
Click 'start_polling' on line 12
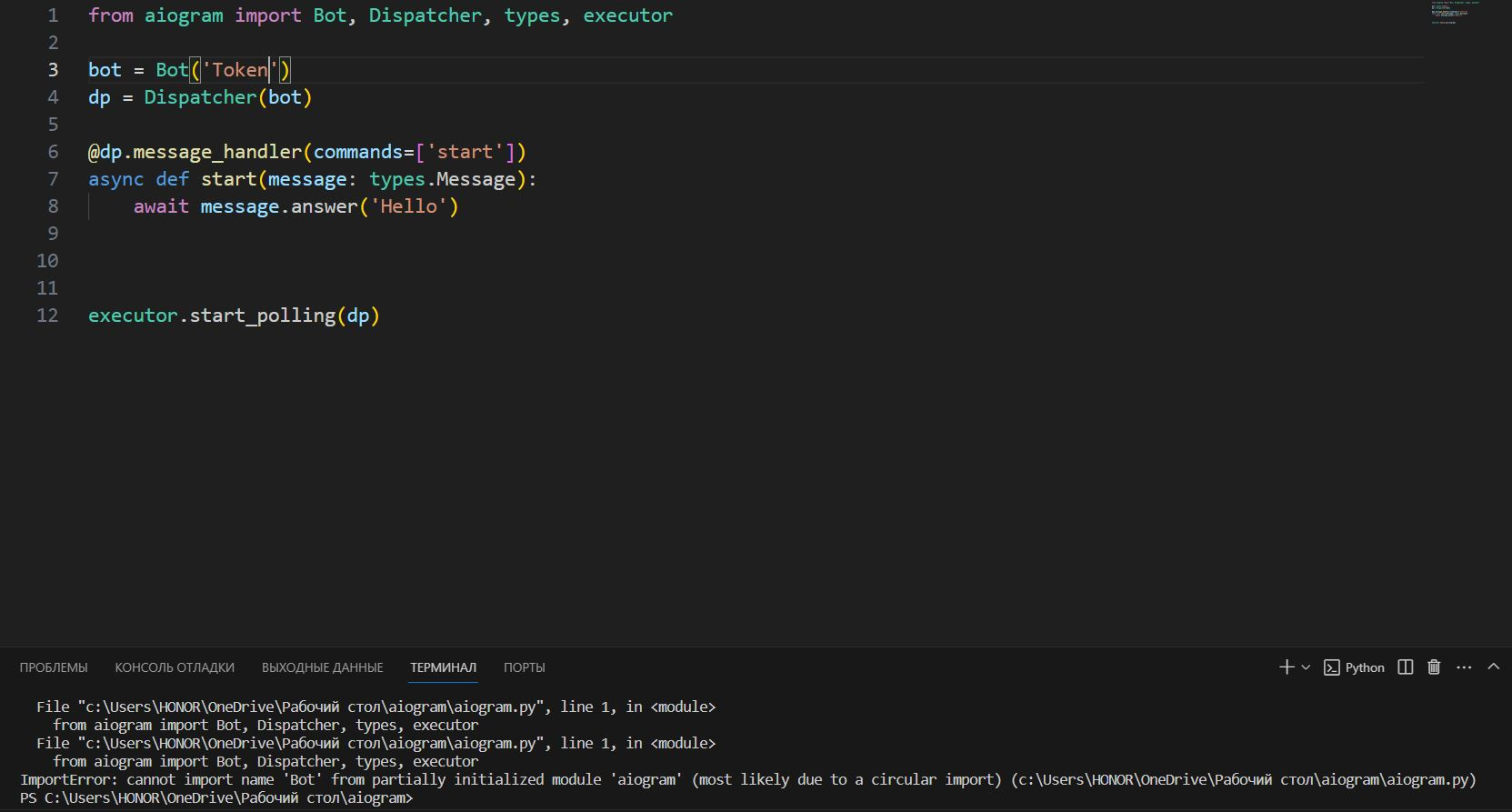[263, 316]
